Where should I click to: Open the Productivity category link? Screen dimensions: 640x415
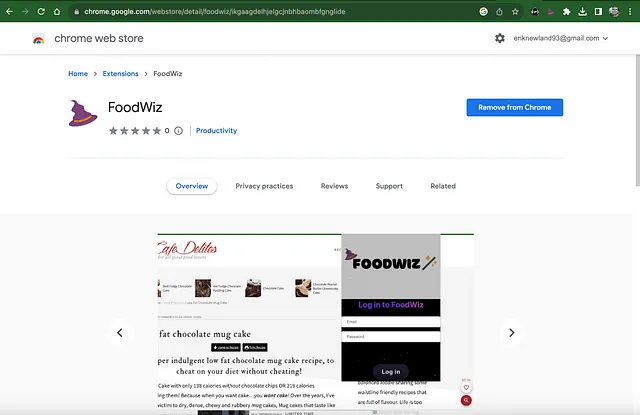[x=216, y=131]
